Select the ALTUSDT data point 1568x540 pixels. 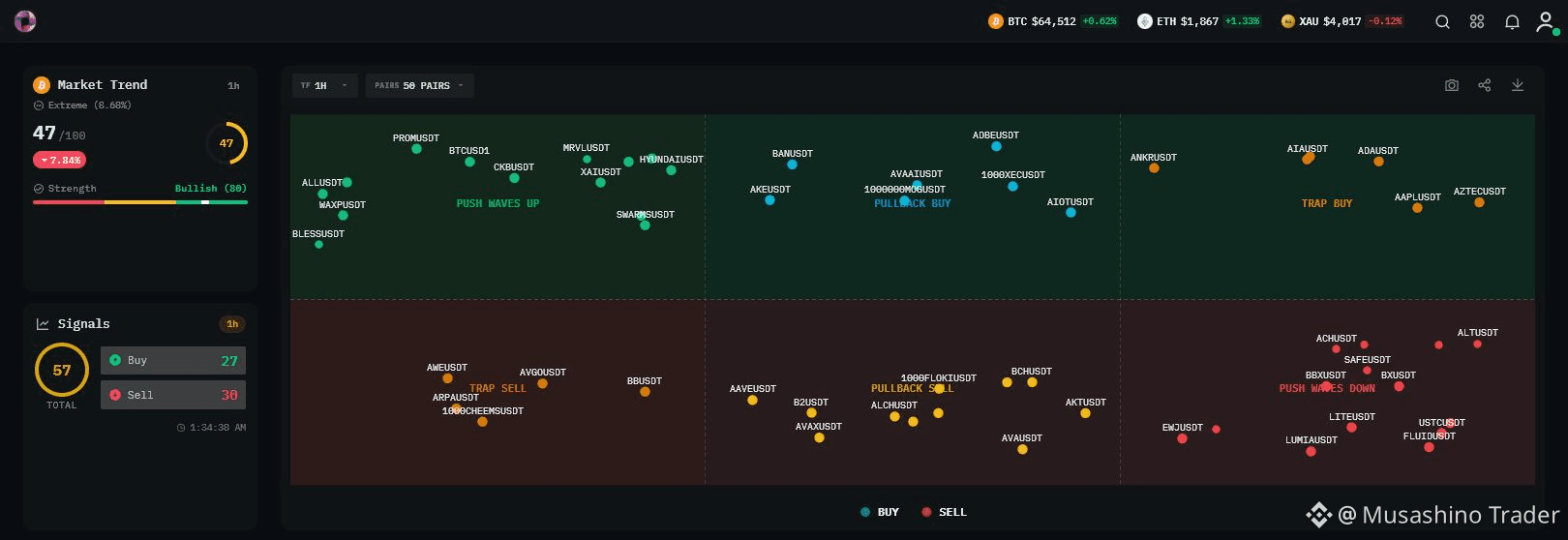pos(1477,344)
